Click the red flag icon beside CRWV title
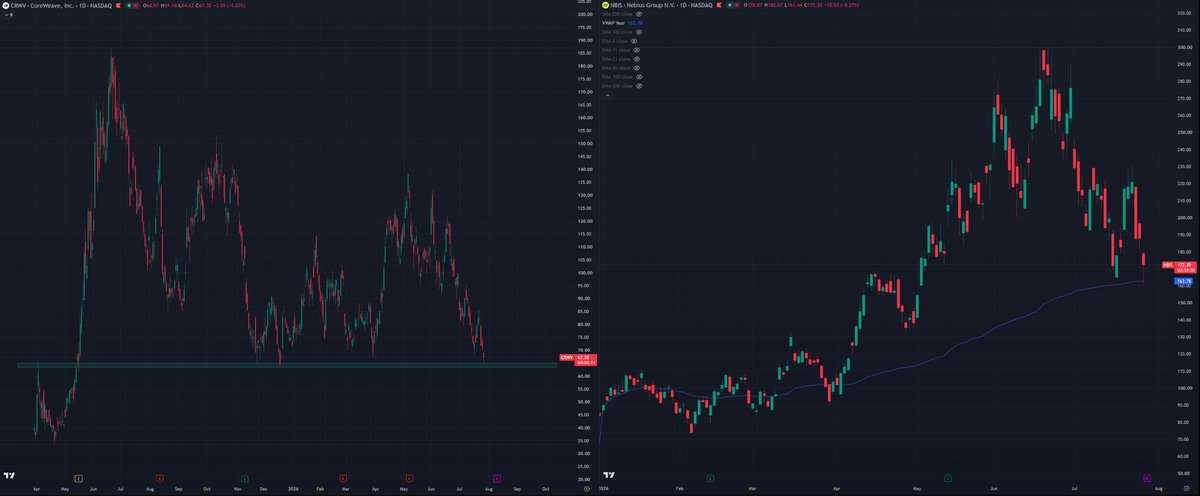 [x=118, y=5]
